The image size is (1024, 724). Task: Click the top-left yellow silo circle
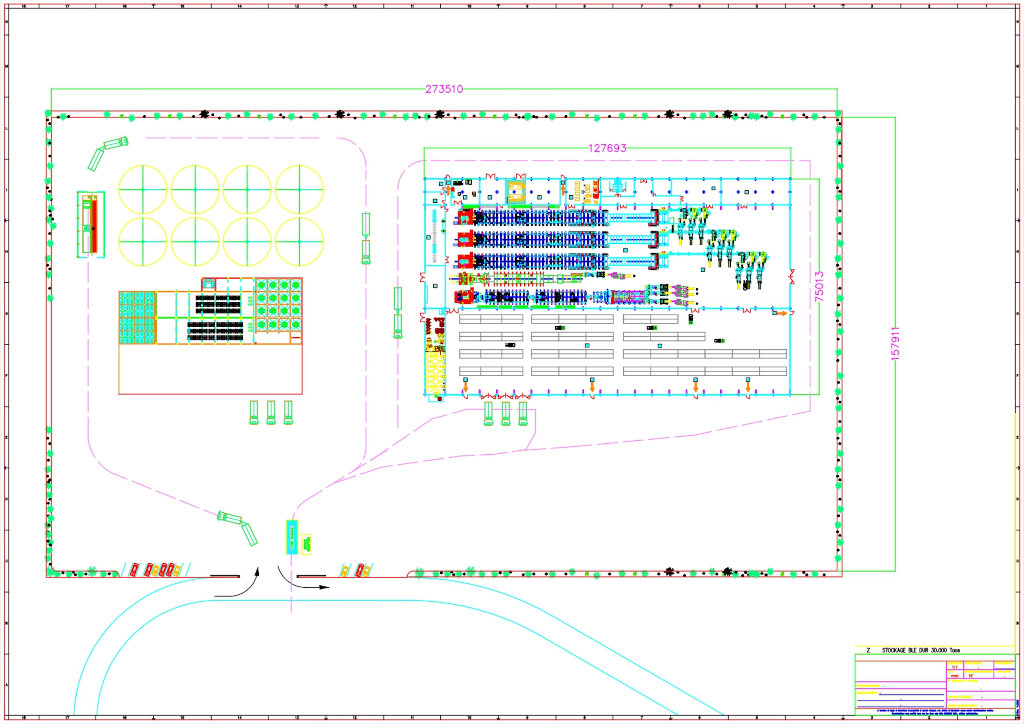coord(143,188)
